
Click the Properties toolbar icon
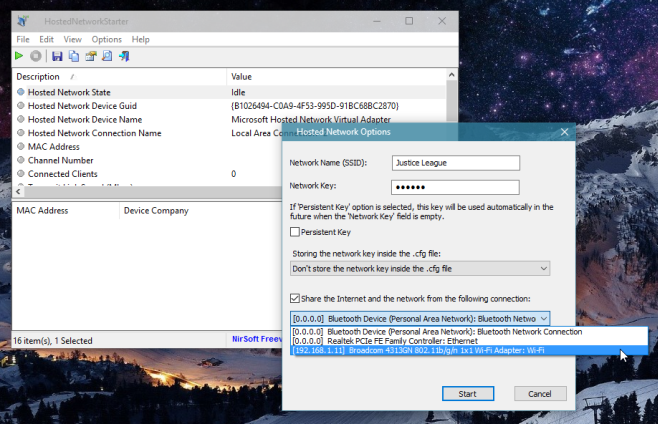(x=91, y=56)
